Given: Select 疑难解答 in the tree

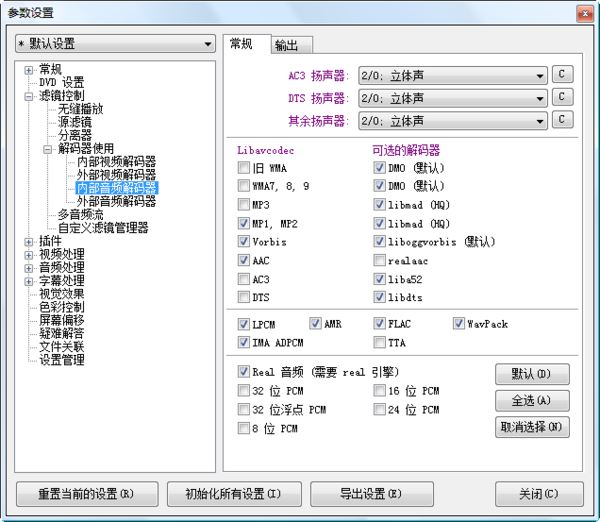Looking at the screenshot, I should [x=62, y=333].
